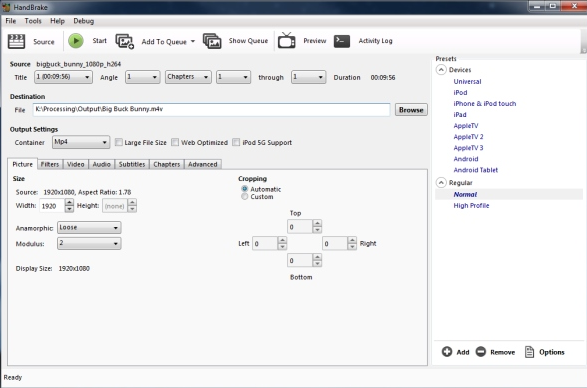Click the Show Queue label
The width and height of the screenshot is (587, 388).
(248, 41)
